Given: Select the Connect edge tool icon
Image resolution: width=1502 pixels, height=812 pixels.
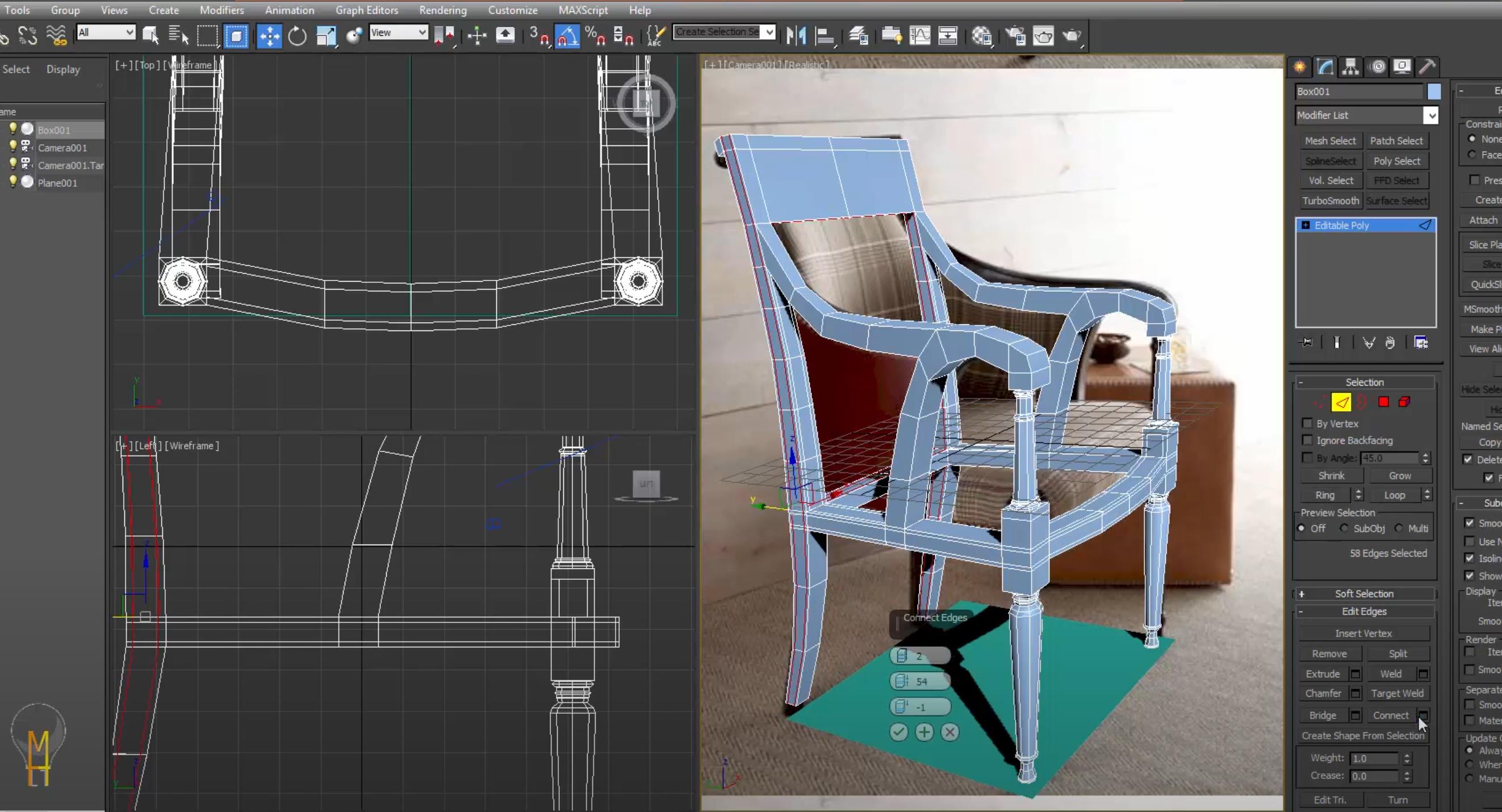Looking at the screenshot, I should tap(1423, 714).
